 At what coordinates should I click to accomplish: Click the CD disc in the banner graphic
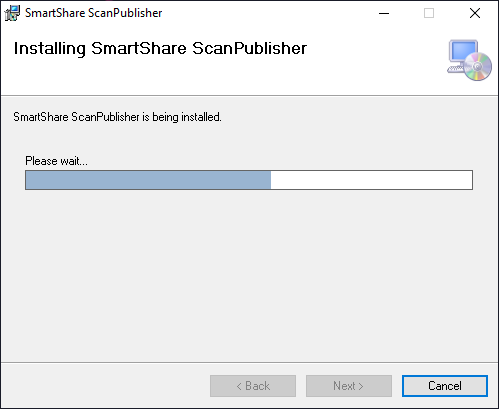coord(478,67)
